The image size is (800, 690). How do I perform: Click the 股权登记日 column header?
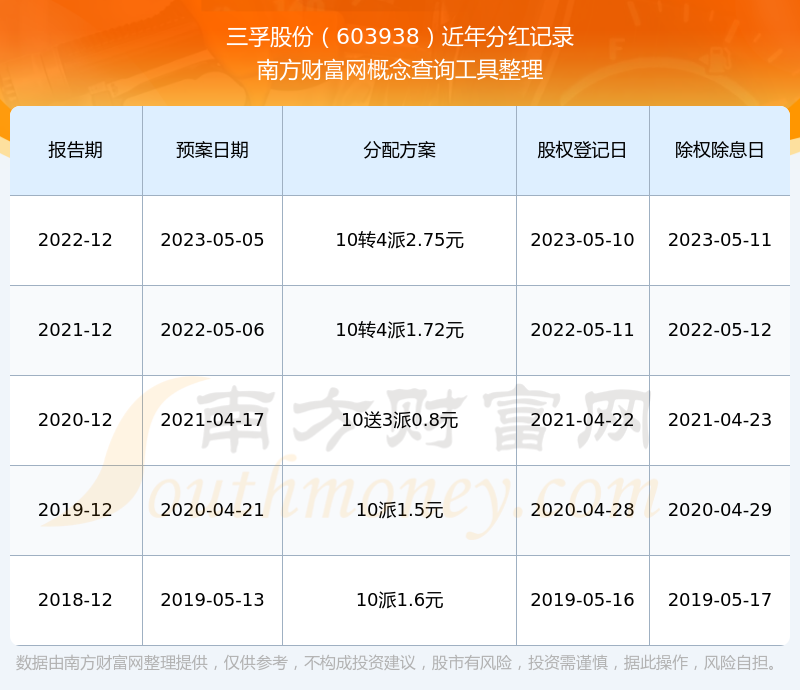tap(582, 151)
